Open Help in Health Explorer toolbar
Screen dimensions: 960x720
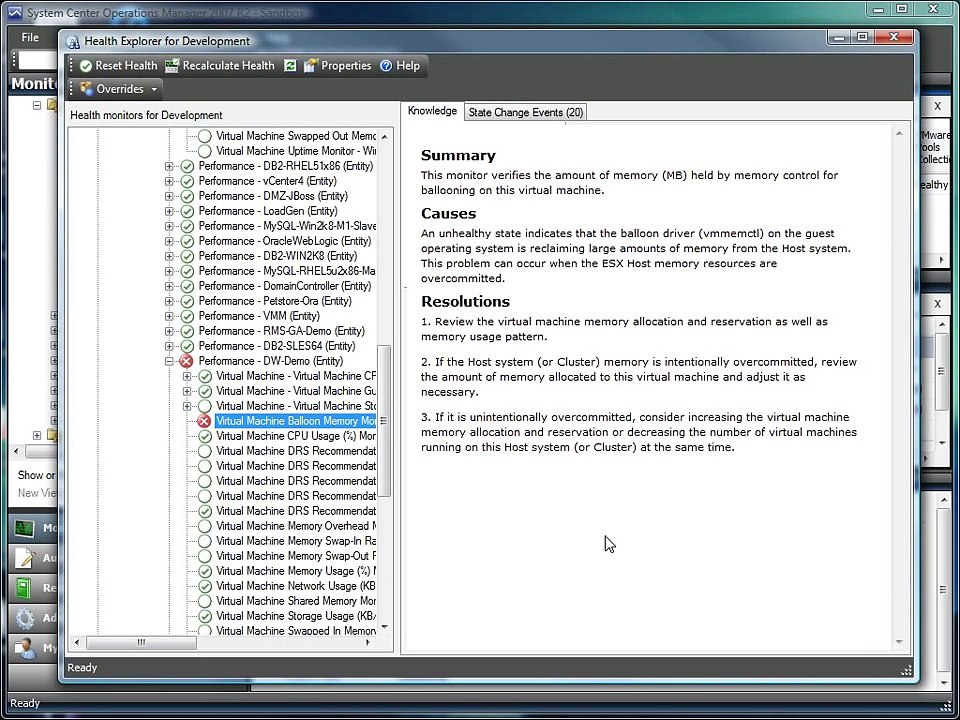[x=400, y=66]
